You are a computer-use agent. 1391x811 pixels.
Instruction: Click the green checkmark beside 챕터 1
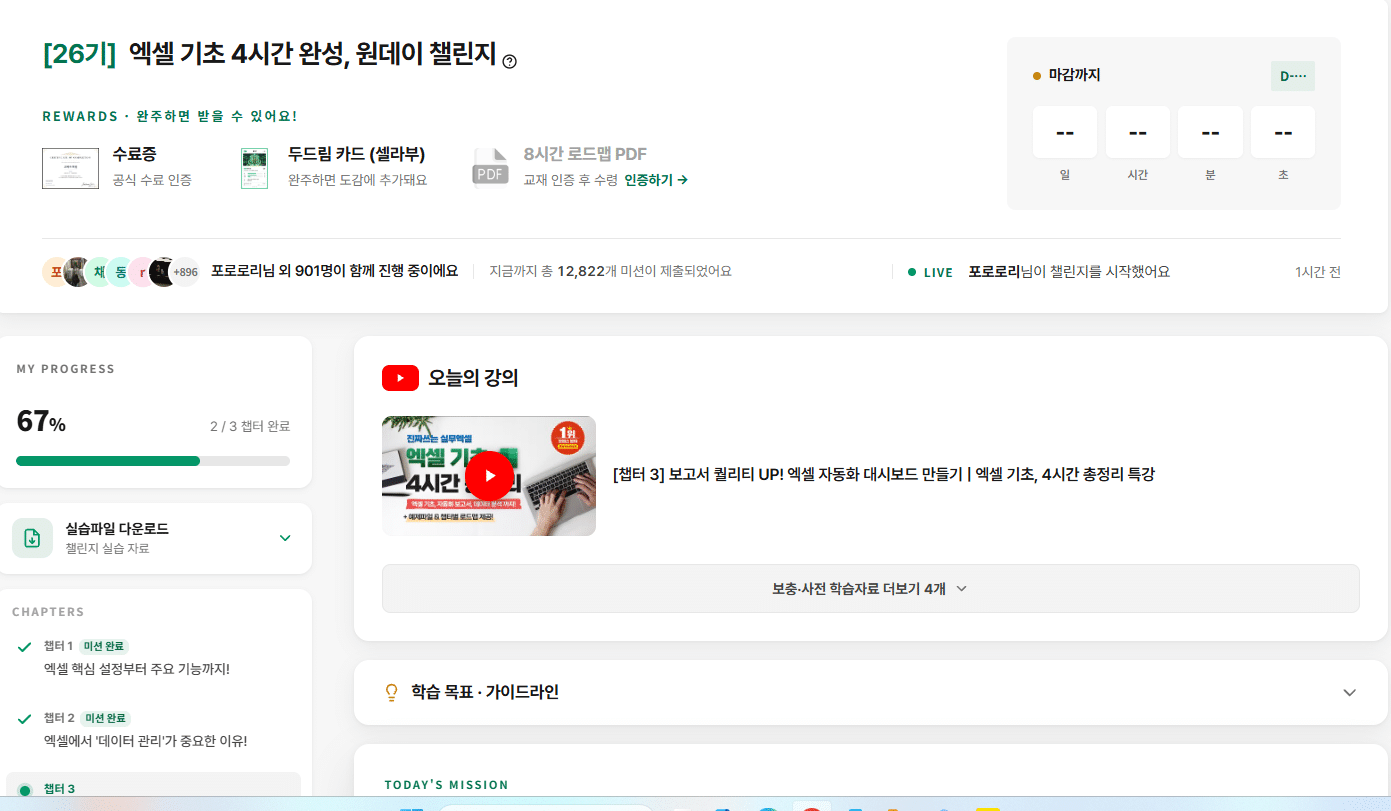25,647
